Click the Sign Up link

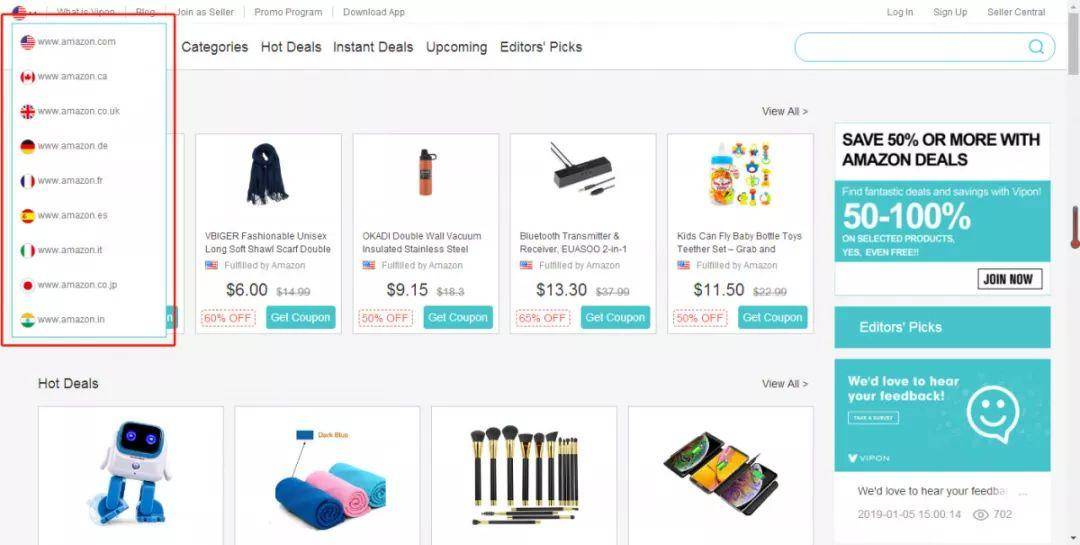[x=950, y=12]
